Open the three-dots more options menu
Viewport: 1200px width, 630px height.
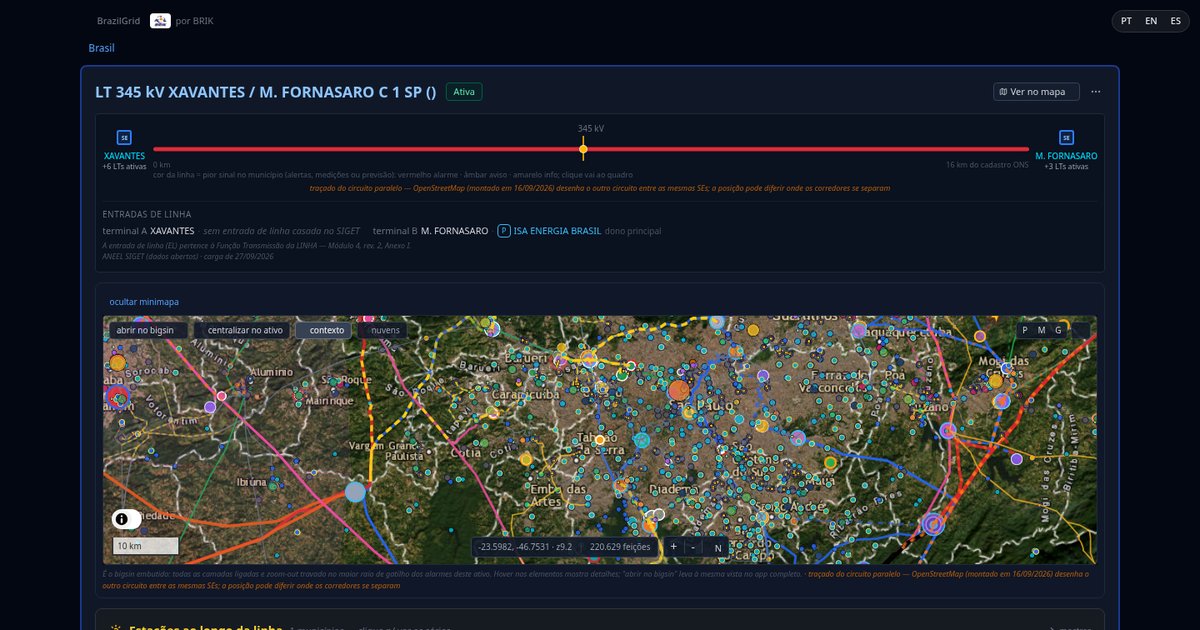click(1096, 92)
